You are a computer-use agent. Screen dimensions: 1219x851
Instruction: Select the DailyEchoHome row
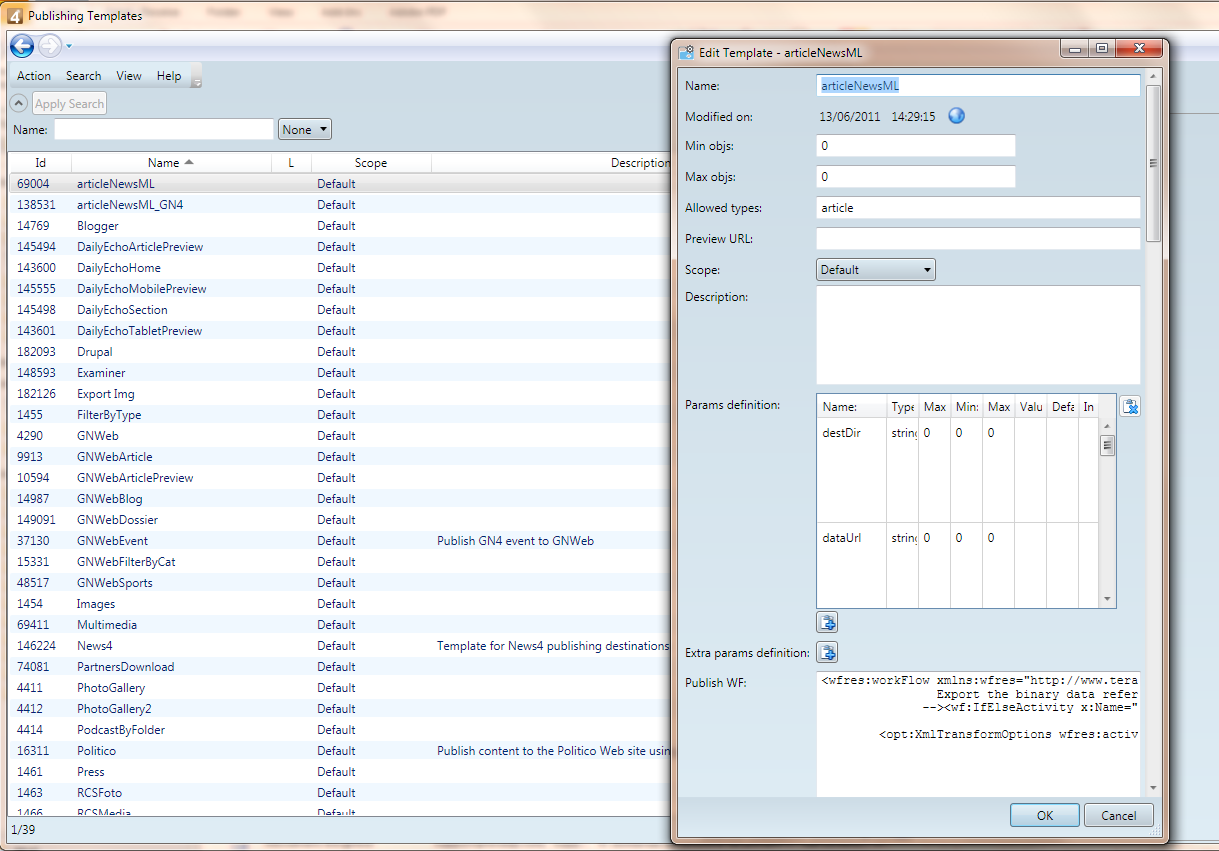tap(340, 268)
